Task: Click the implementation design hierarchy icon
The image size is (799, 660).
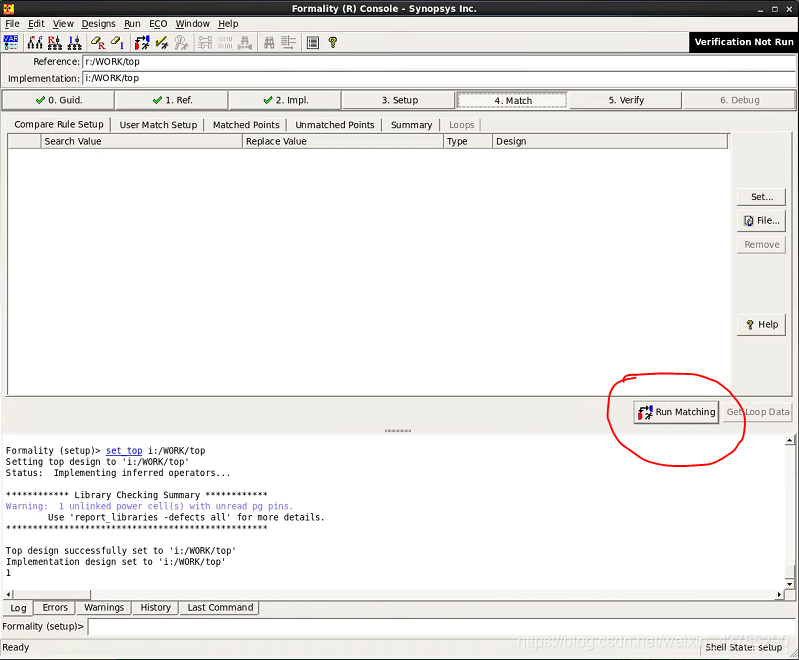Action: 74,42
